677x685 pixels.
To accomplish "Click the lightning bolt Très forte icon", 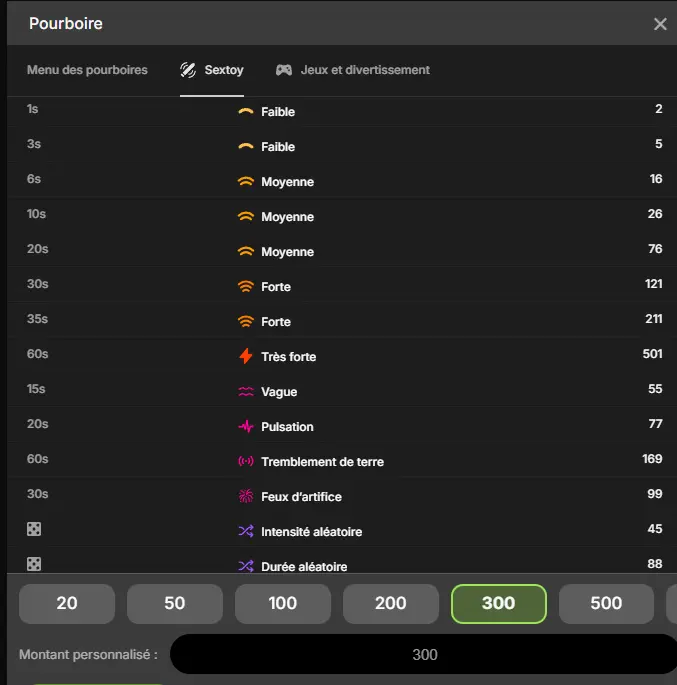I will (x=246, y=356).
